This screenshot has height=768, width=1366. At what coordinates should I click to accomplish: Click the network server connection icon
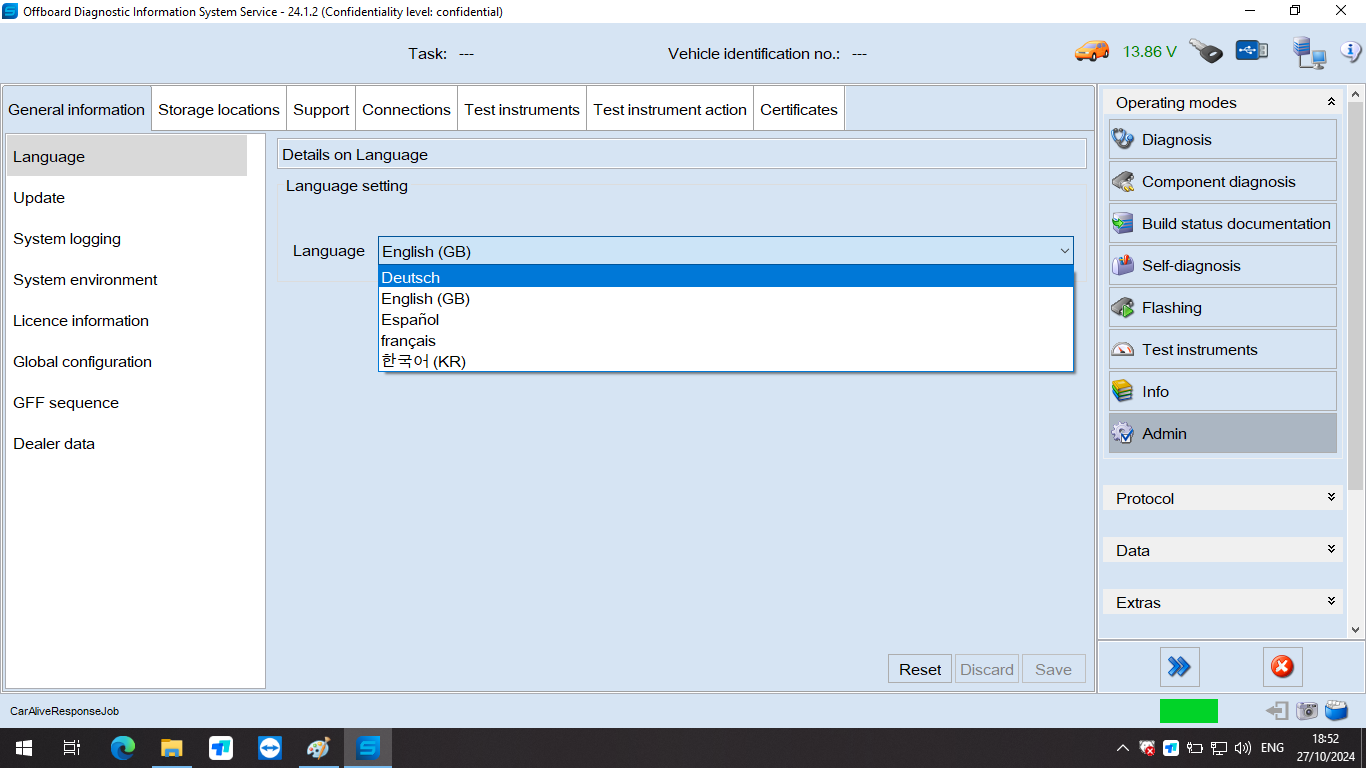pyautogui.click(x=1308, y=52)
